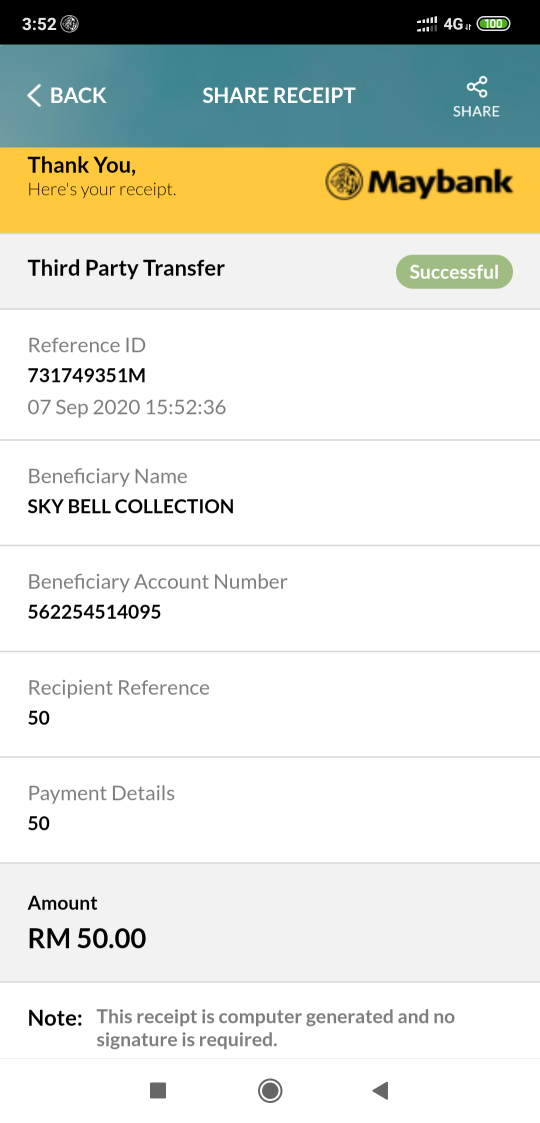Screen dimensions: 540x1123
Task: Tap the Third Party Transfer heading
Action: (x=126, y=269)
